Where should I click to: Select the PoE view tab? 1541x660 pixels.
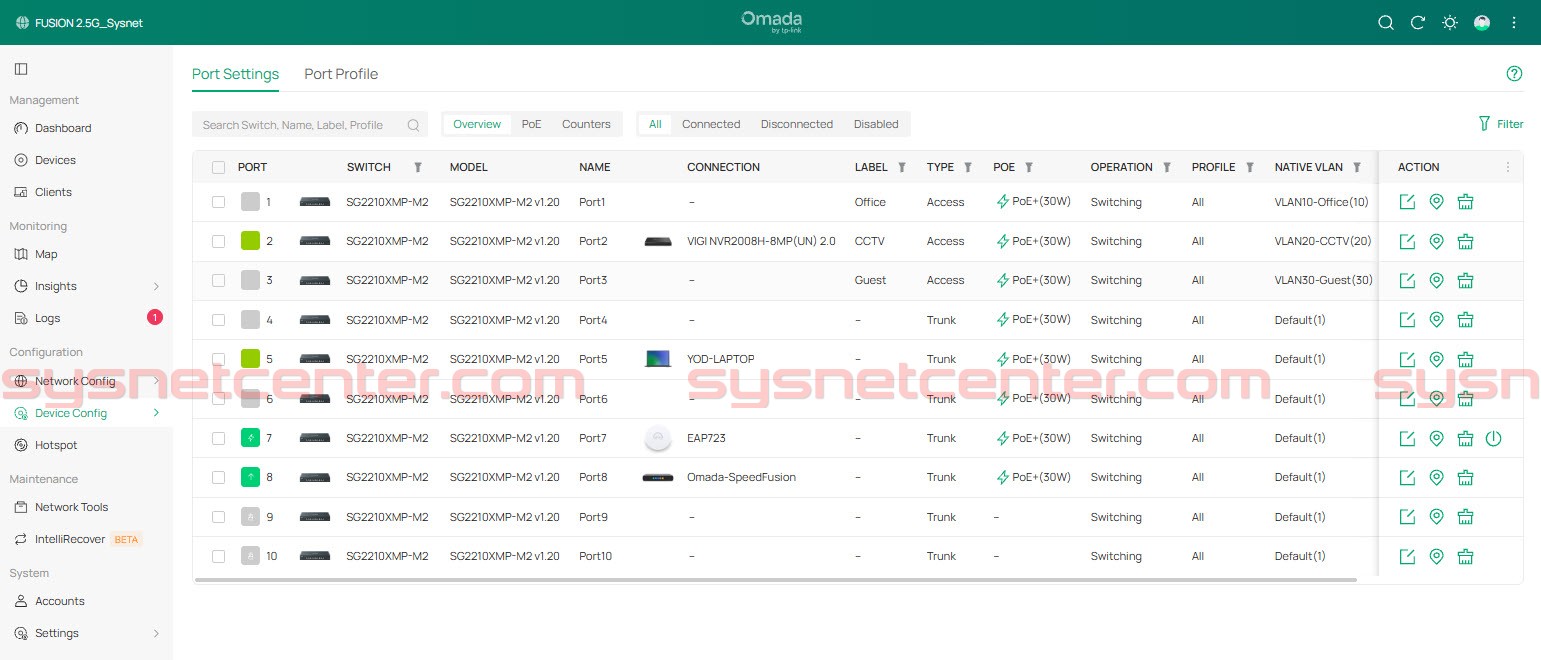click(x=531, y=124)
